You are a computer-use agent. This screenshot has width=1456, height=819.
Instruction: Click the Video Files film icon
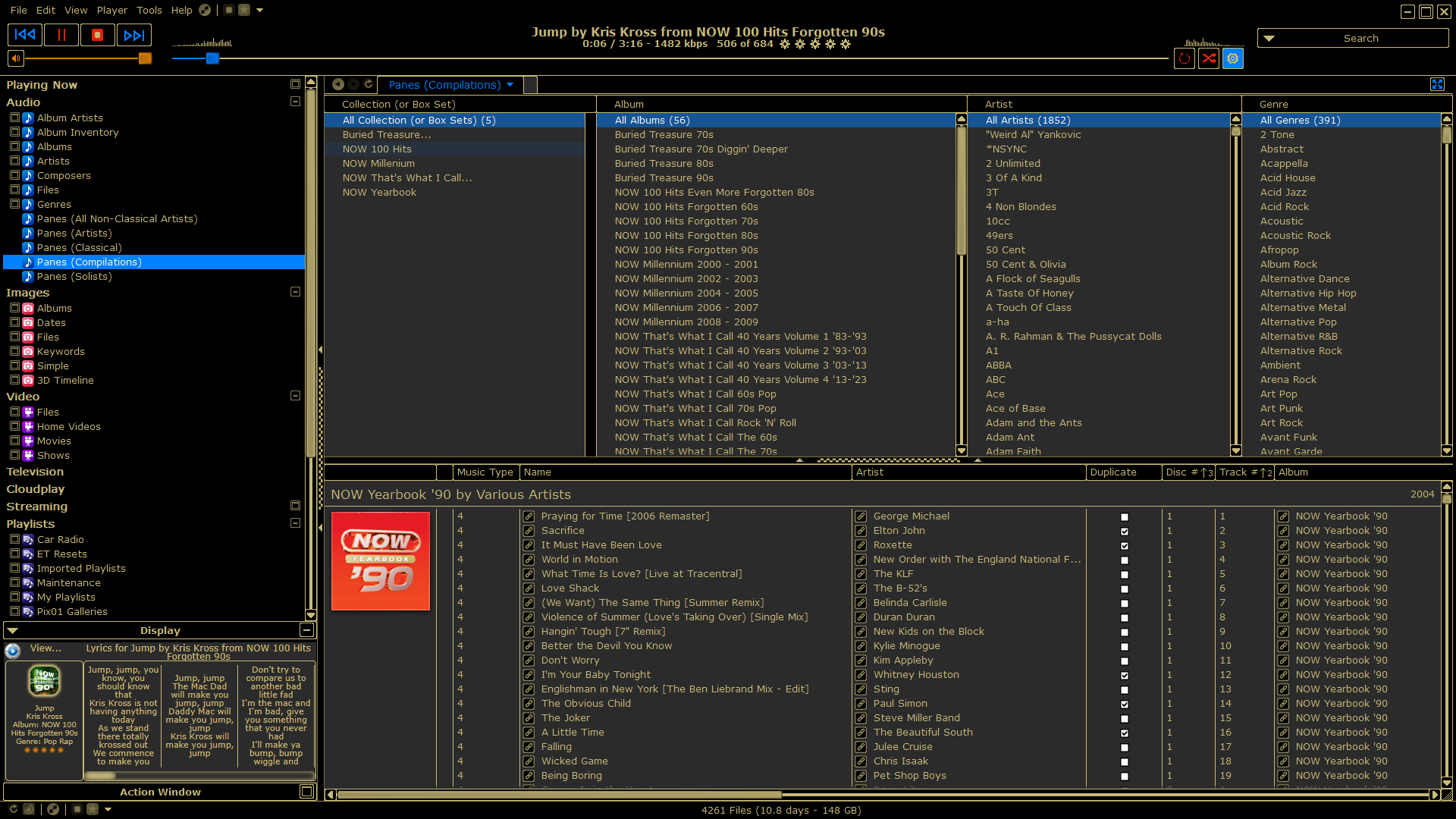tap(28, 412)
